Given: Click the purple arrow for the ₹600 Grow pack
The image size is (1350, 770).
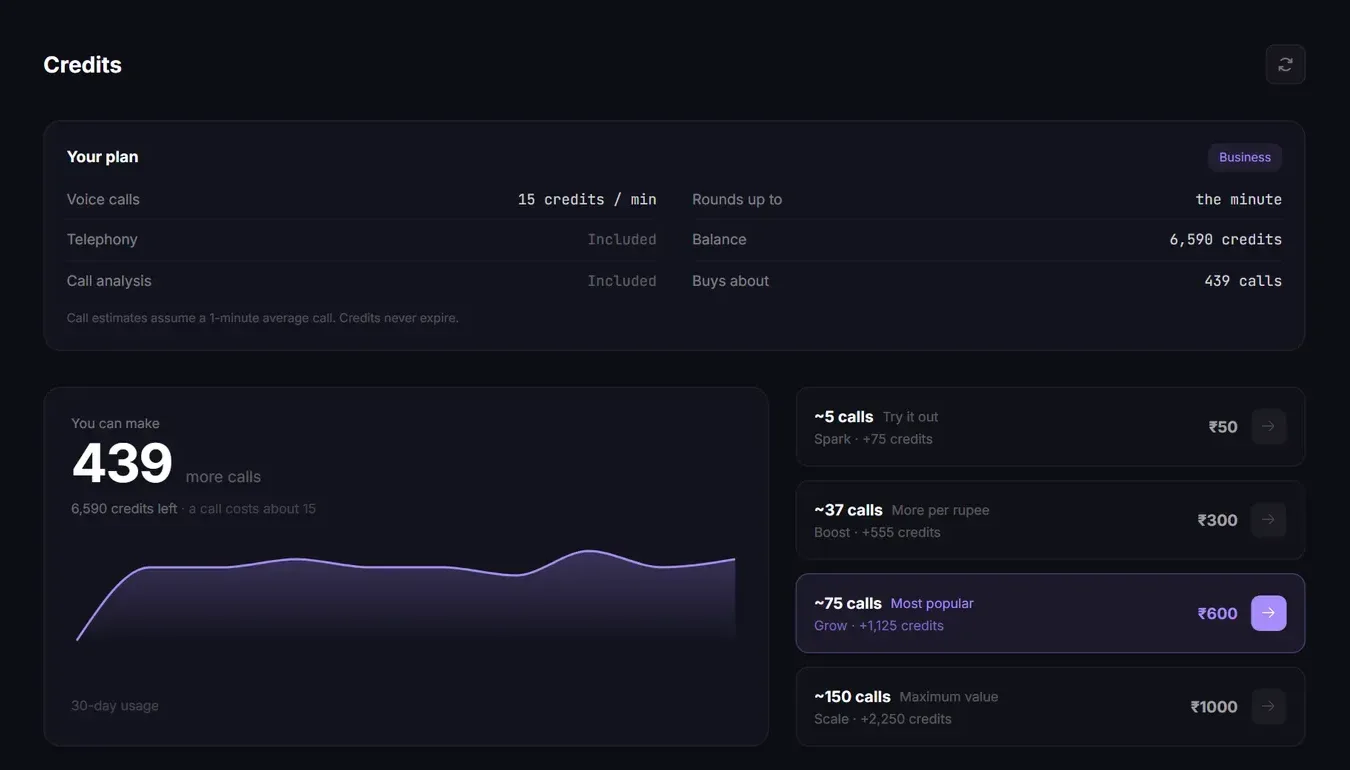Looking at the screenshot, I should (x=1268, y=613).
